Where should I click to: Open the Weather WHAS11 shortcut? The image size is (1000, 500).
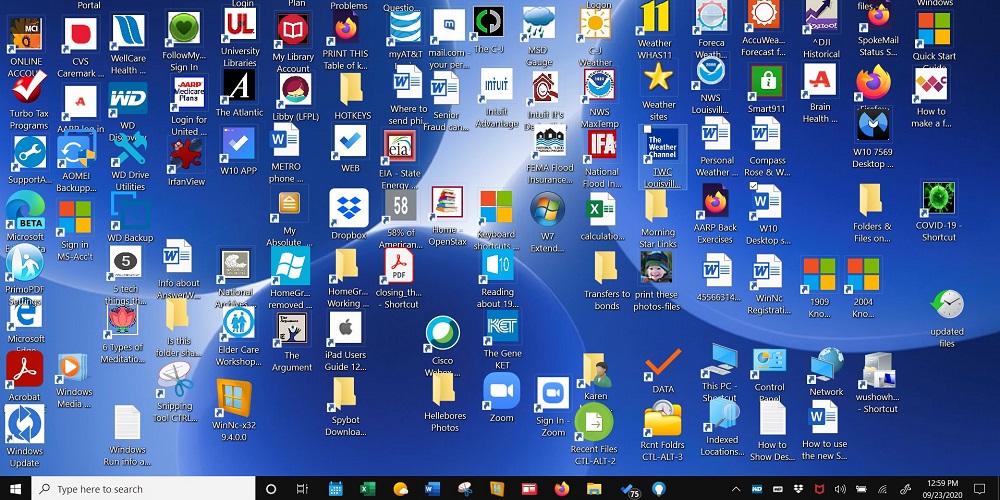click(x=655, y=18)
